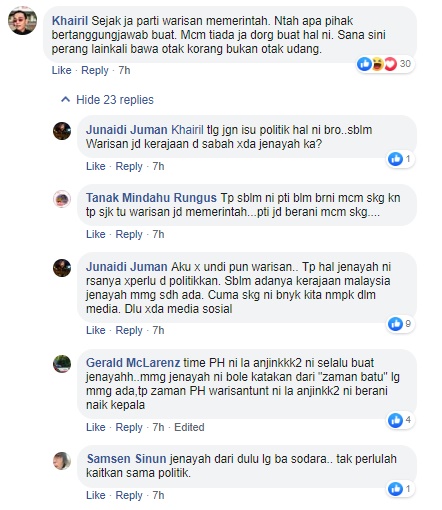Click the chevron next to Hide 23 replies
Image resolution: width=442 pixels, height=510 pixels.
click(x=66, y=99)
